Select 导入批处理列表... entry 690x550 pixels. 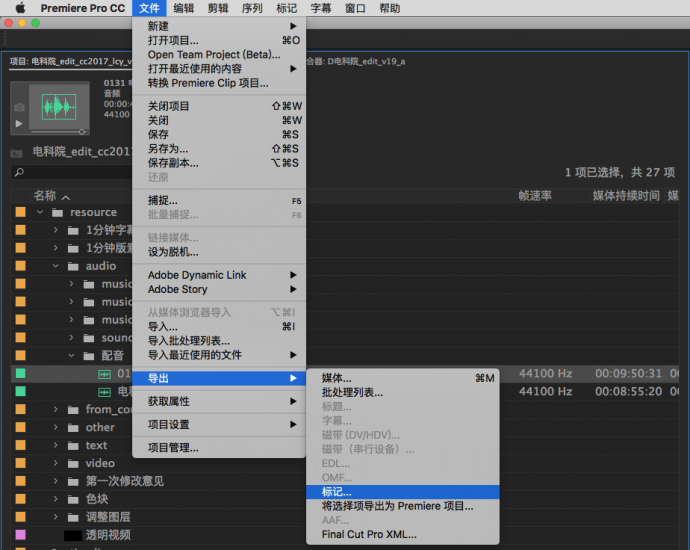(x=219, y=341)
